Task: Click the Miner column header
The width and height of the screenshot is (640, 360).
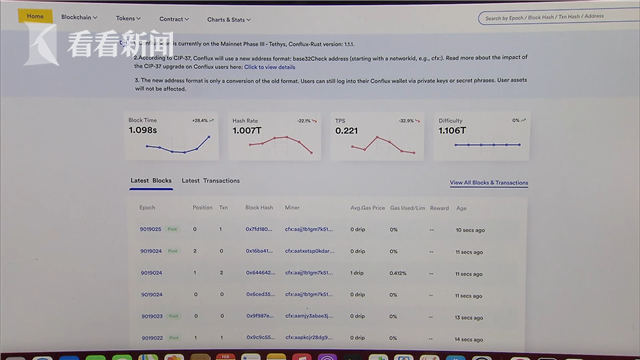Action: tap(292, 208)
